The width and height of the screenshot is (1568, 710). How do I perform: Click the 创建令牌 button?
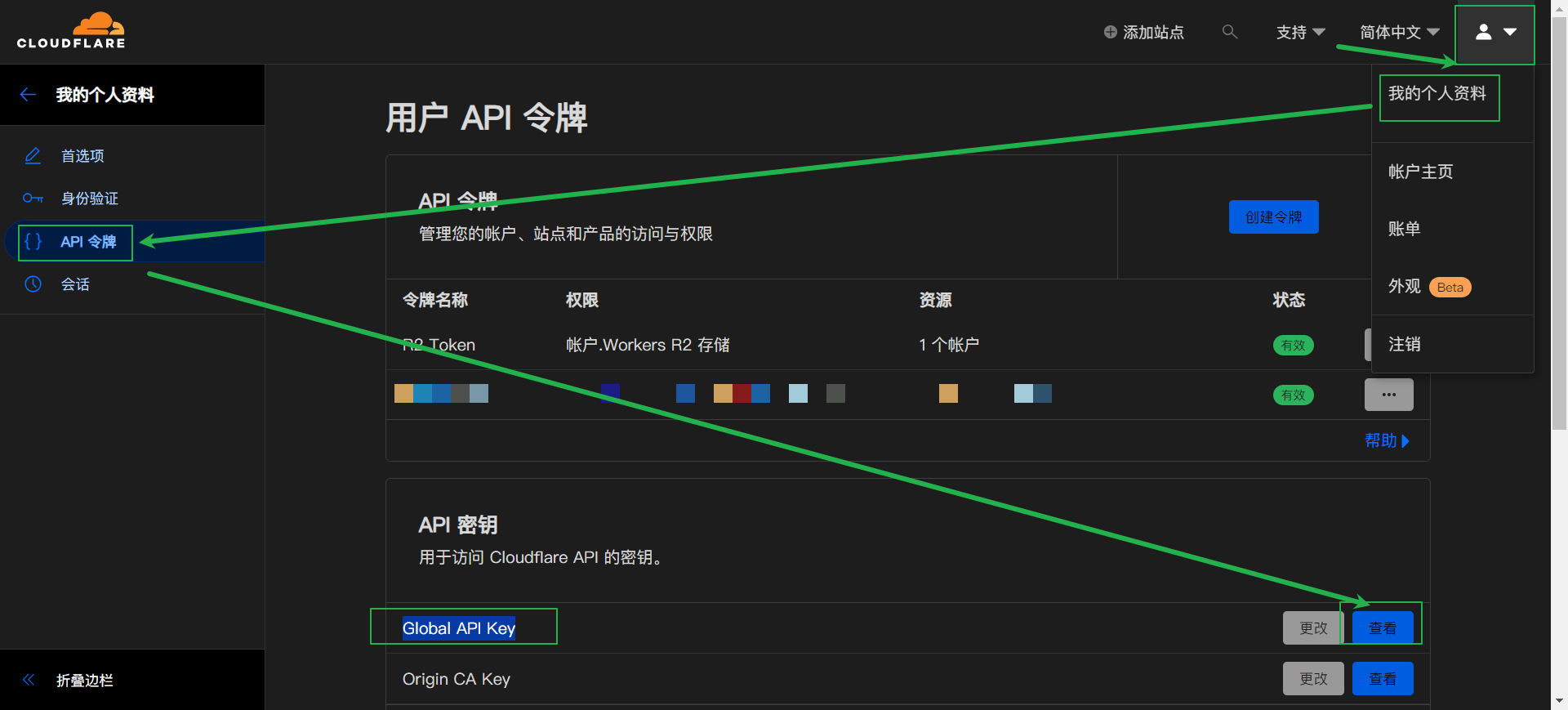click(1273, 217)
